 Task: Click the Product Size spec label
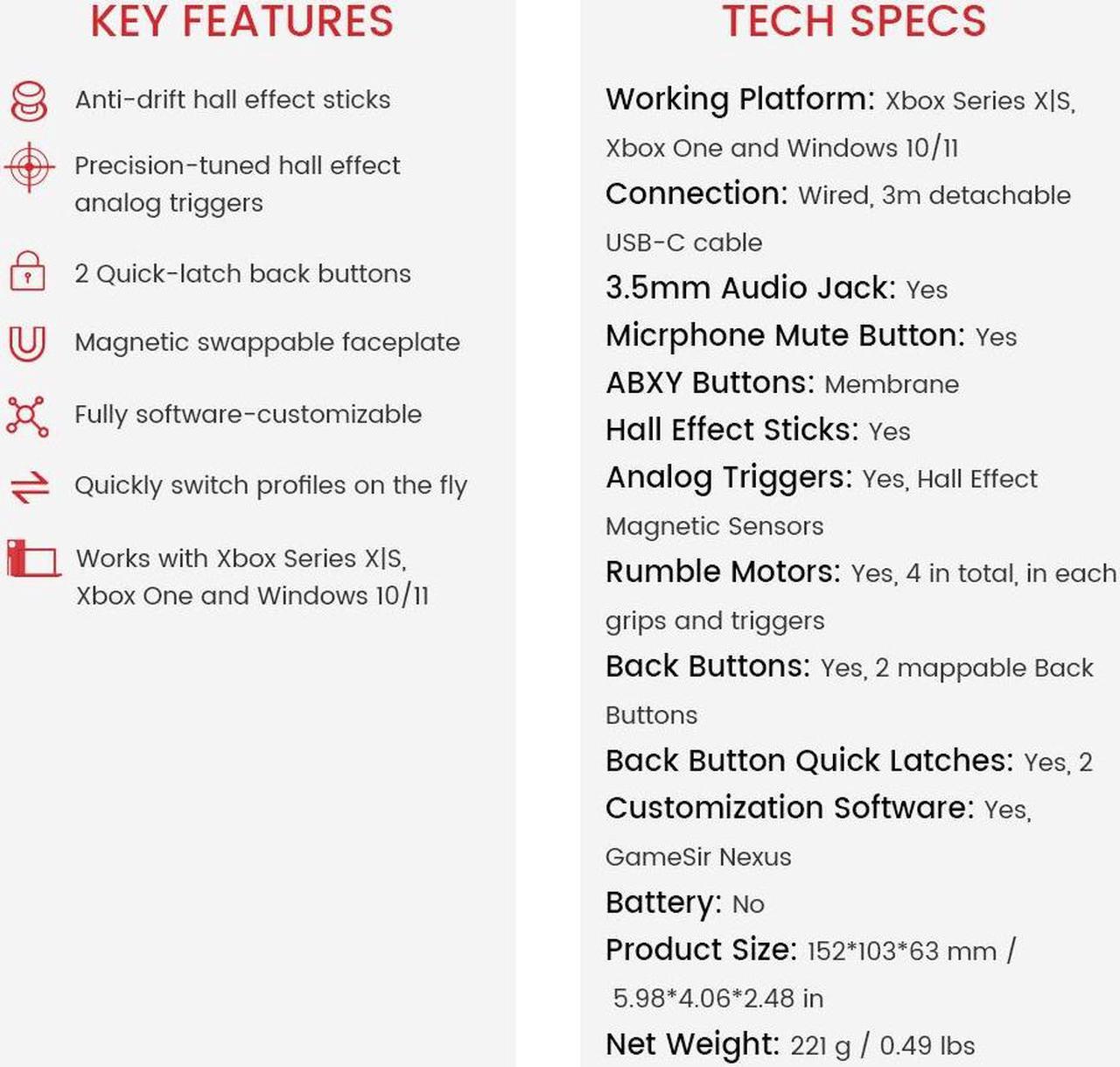click(x=702, y=950)
